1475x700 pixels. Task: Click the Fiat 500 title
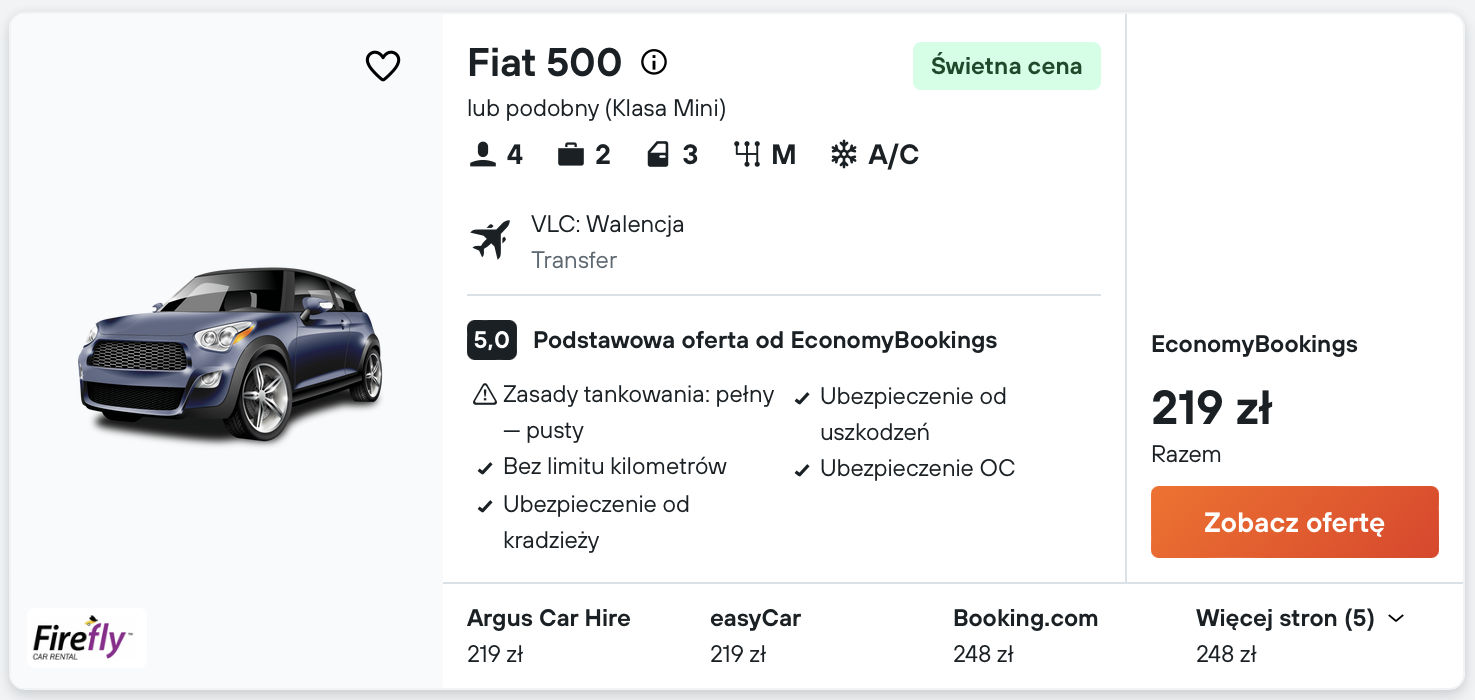pyautogui.click(x=544, y=63)
